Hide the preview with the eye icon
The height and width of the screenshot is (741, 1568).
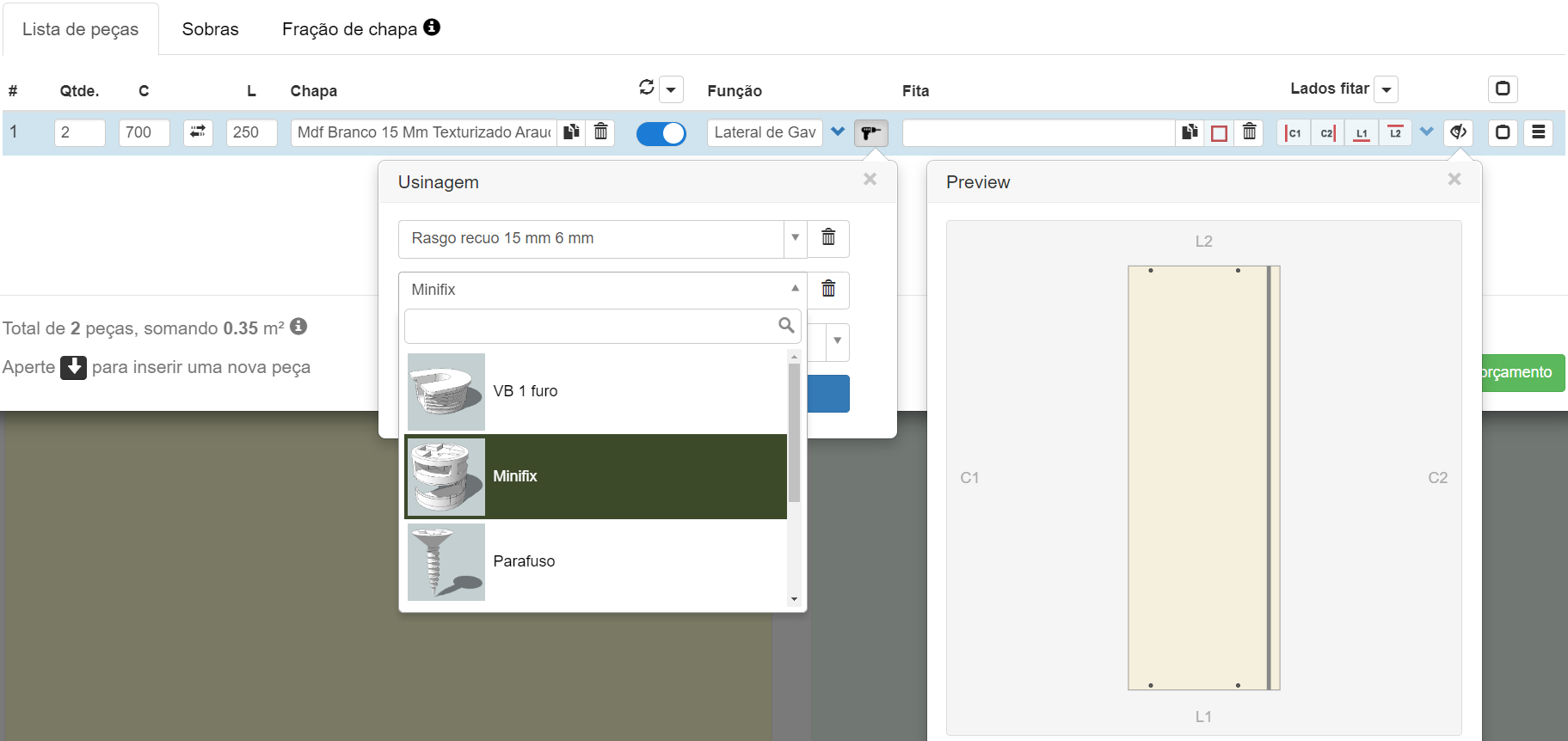(1458, 132)
